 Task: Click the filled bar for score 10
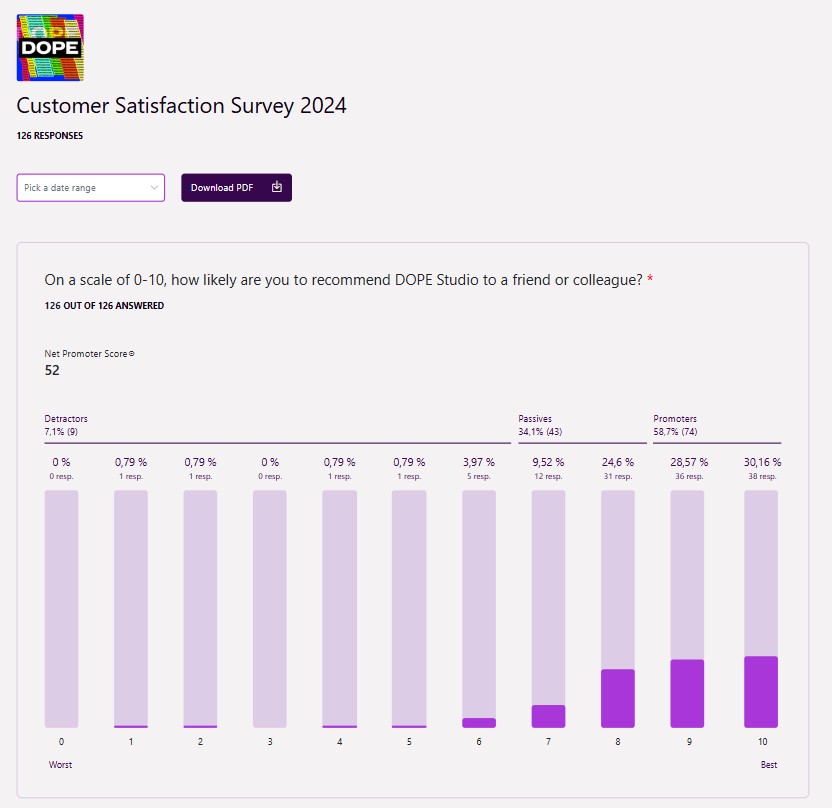pos(761,692)
